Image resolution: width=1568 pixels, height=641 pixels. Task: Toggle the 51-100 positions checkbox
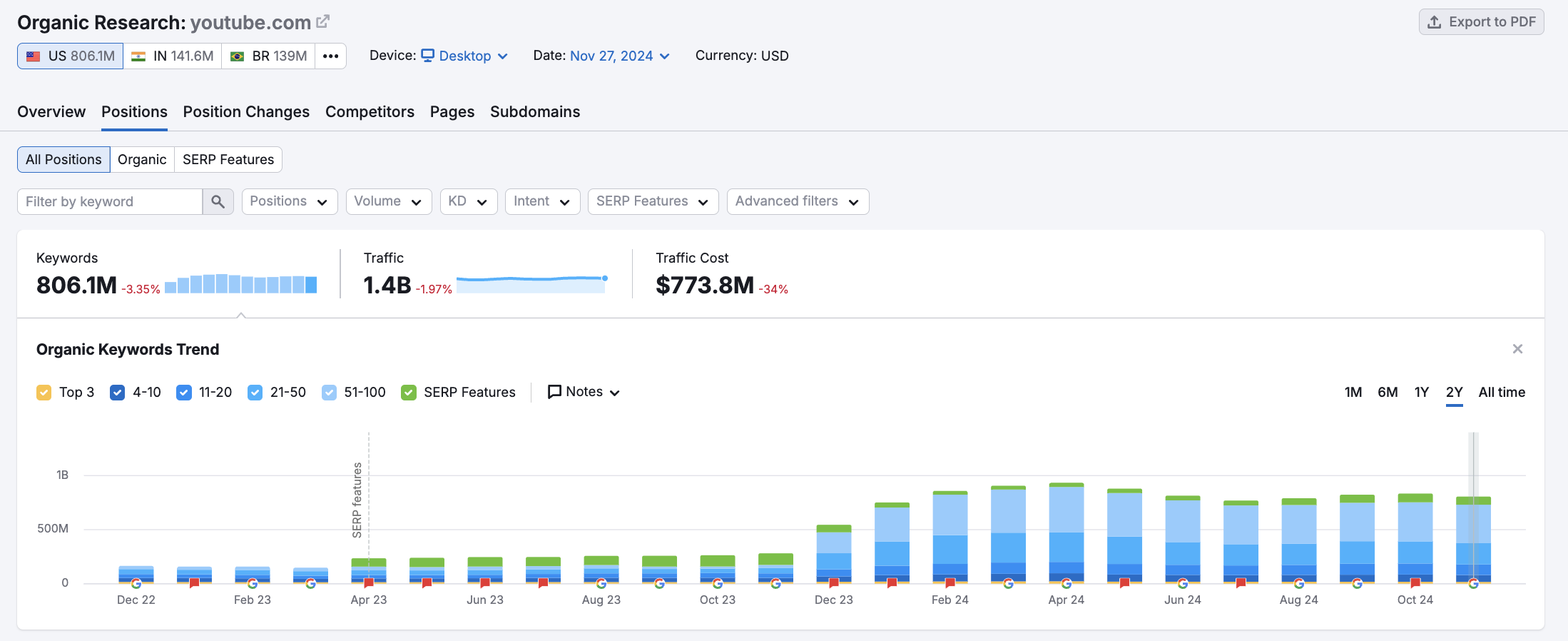pyautogui.click(x=329, y=393)
